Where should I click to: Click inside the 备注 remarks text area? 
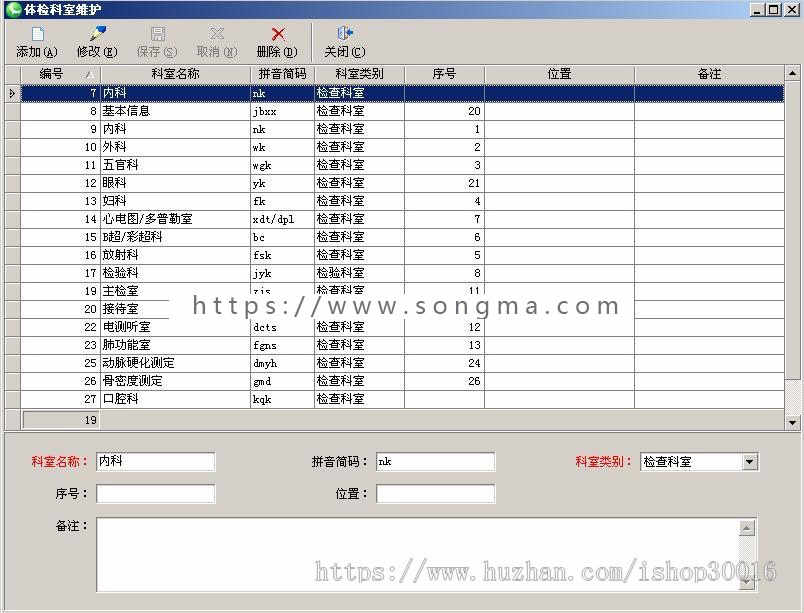[418, 555]
